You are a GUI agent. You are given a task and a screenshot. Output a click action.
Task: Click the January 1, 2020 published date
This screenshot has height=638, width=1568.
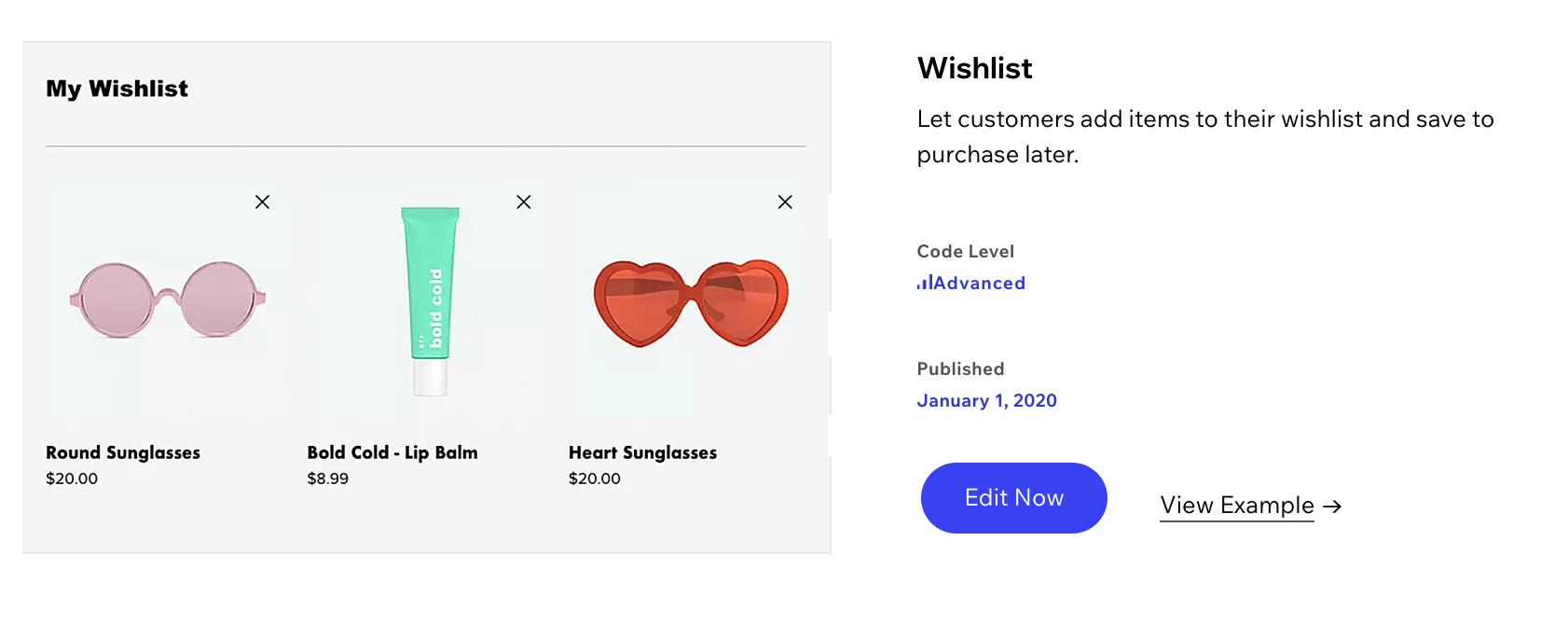tap(986, 400)
